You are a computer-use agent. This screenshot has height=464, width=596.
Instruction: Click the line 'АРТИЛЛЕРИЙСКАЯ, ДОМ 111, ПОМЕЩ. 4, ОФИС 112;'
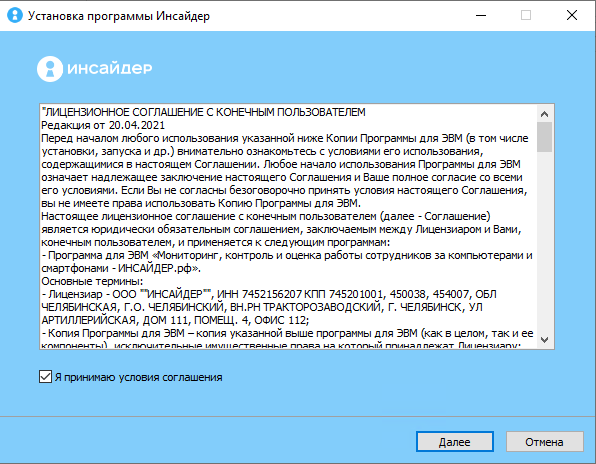(x=175, y=320)
